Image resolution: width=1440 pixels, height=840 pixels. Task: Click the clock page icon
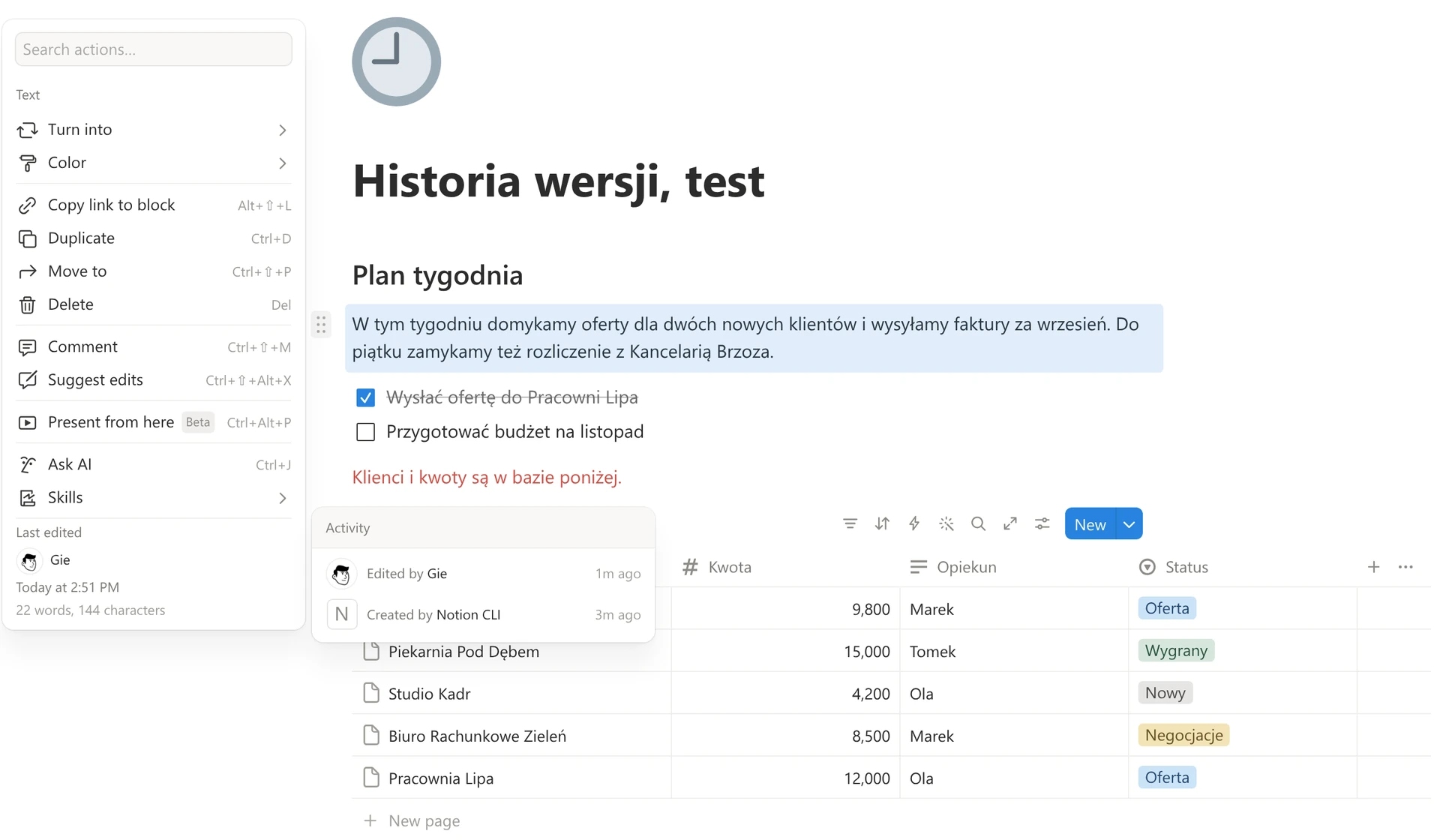[x=396, y=61]
